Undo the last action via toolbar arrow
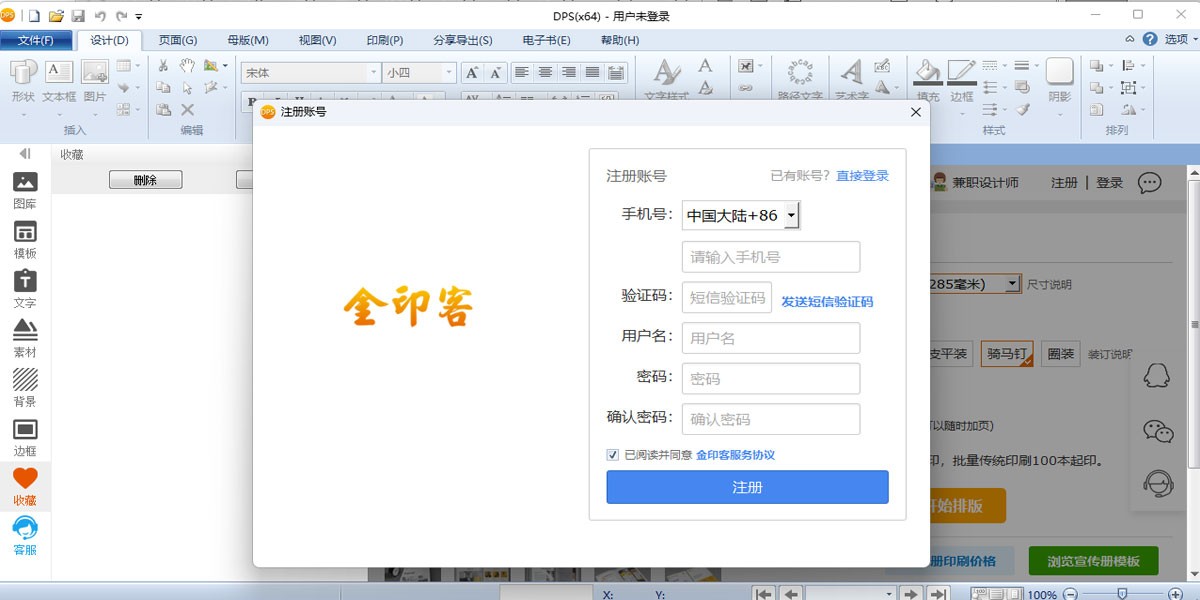1200x600 pixels. coord(100,16)
